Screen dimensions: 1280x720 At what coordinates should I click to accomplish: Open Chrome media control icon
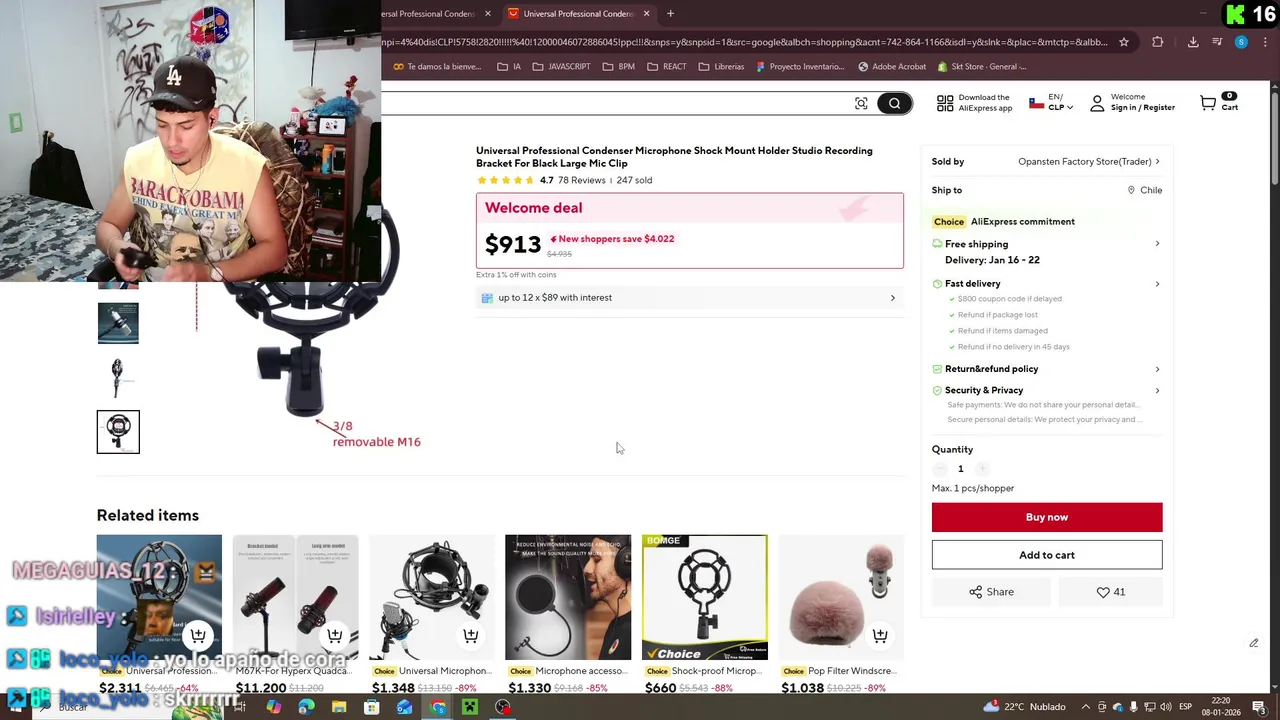1217,42
